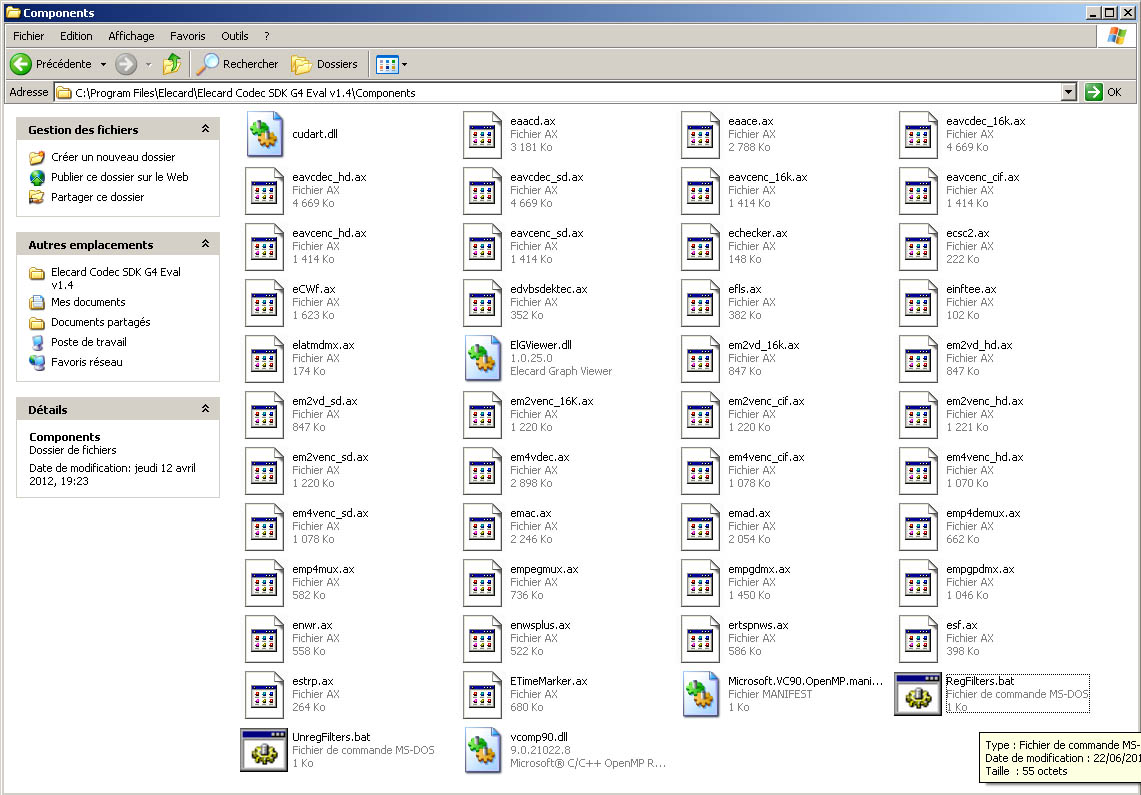Select the em2venc_16K.ax file icon
The width and height of the screenshot is (1141, 795).
(482, 414)
